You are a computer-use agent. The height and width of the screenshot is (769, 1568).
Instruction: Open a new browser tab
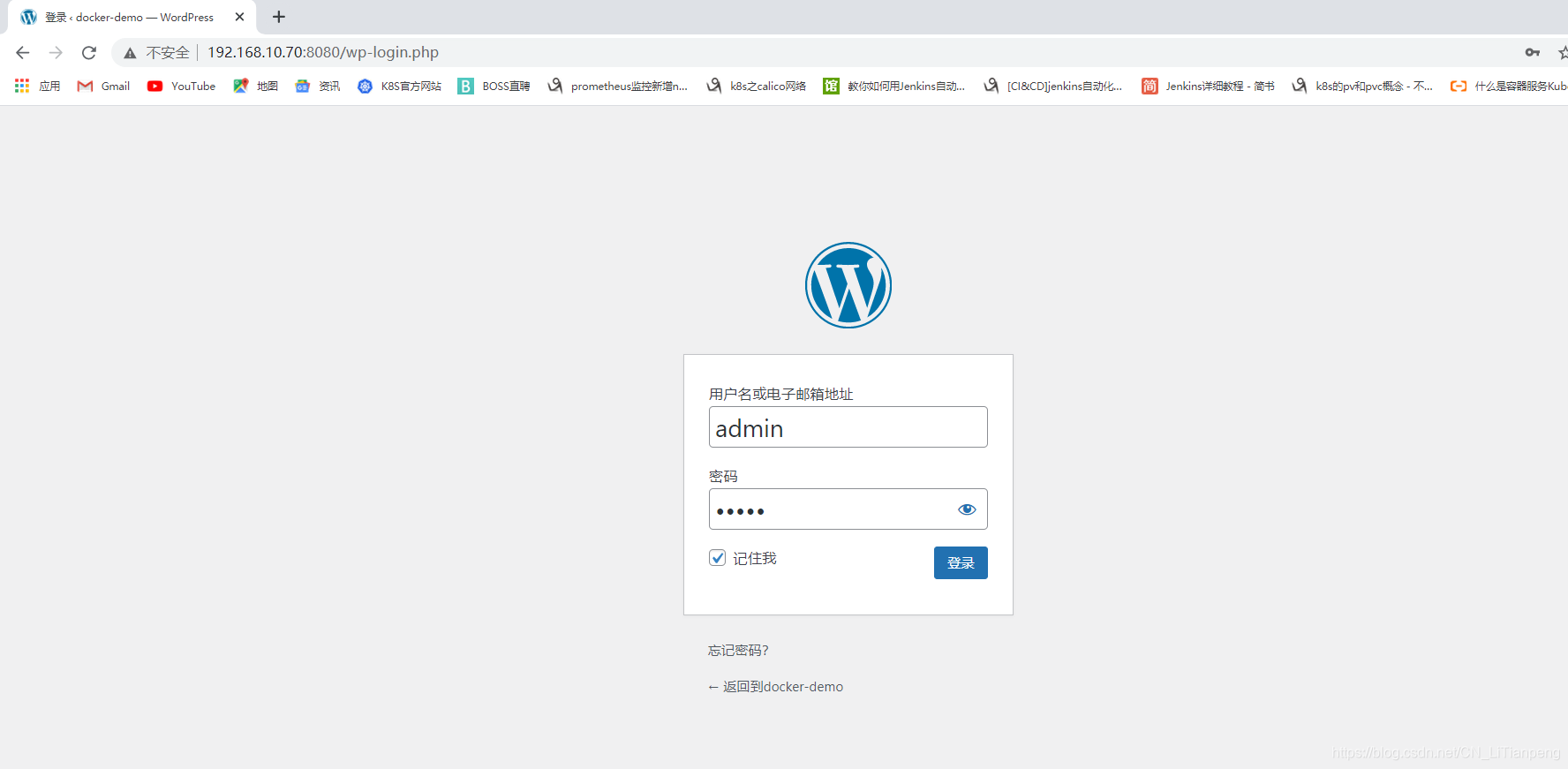tap(279, 17)
